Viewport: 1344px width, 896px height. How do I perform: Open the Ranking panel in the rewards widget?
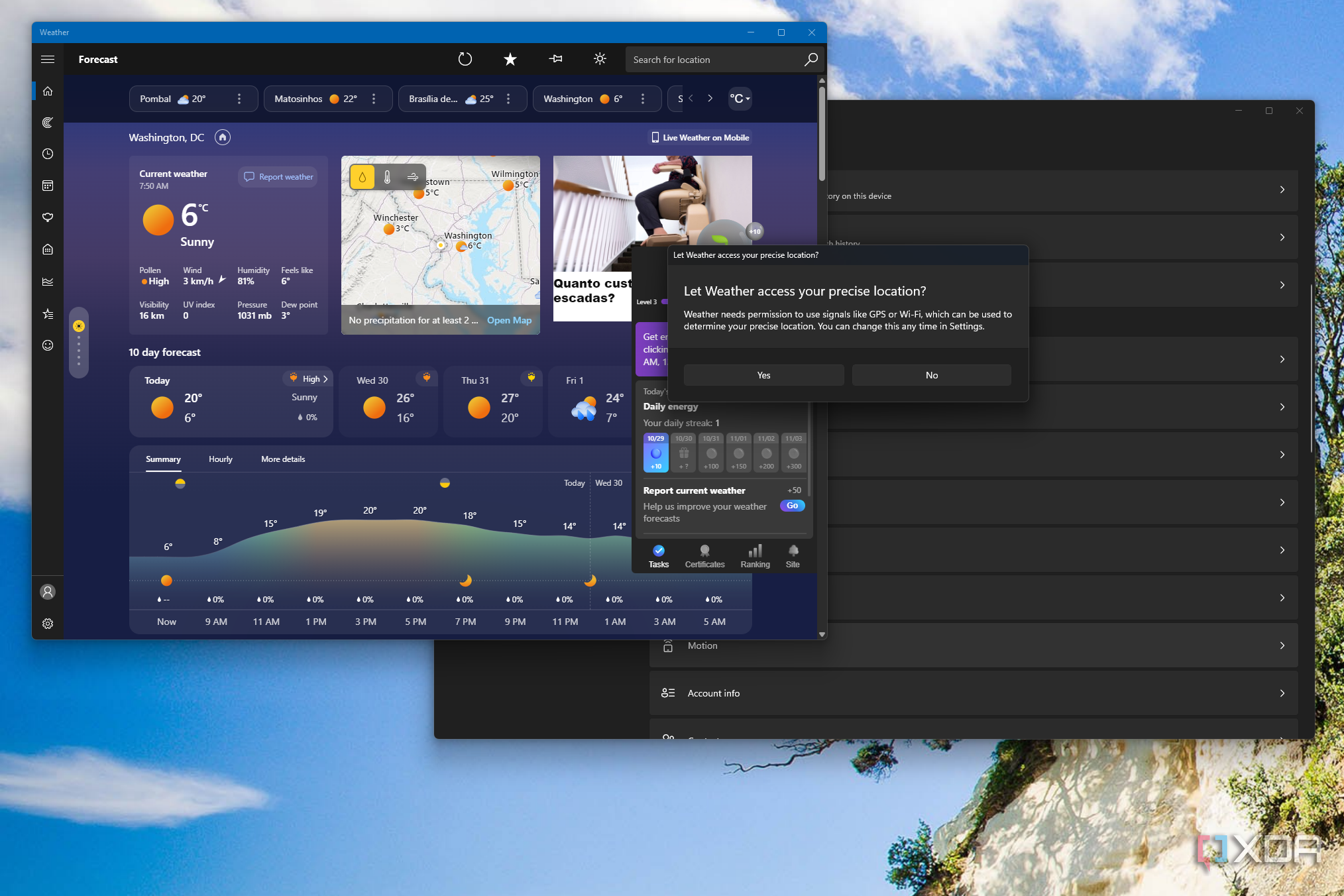(x=755, y=555)
